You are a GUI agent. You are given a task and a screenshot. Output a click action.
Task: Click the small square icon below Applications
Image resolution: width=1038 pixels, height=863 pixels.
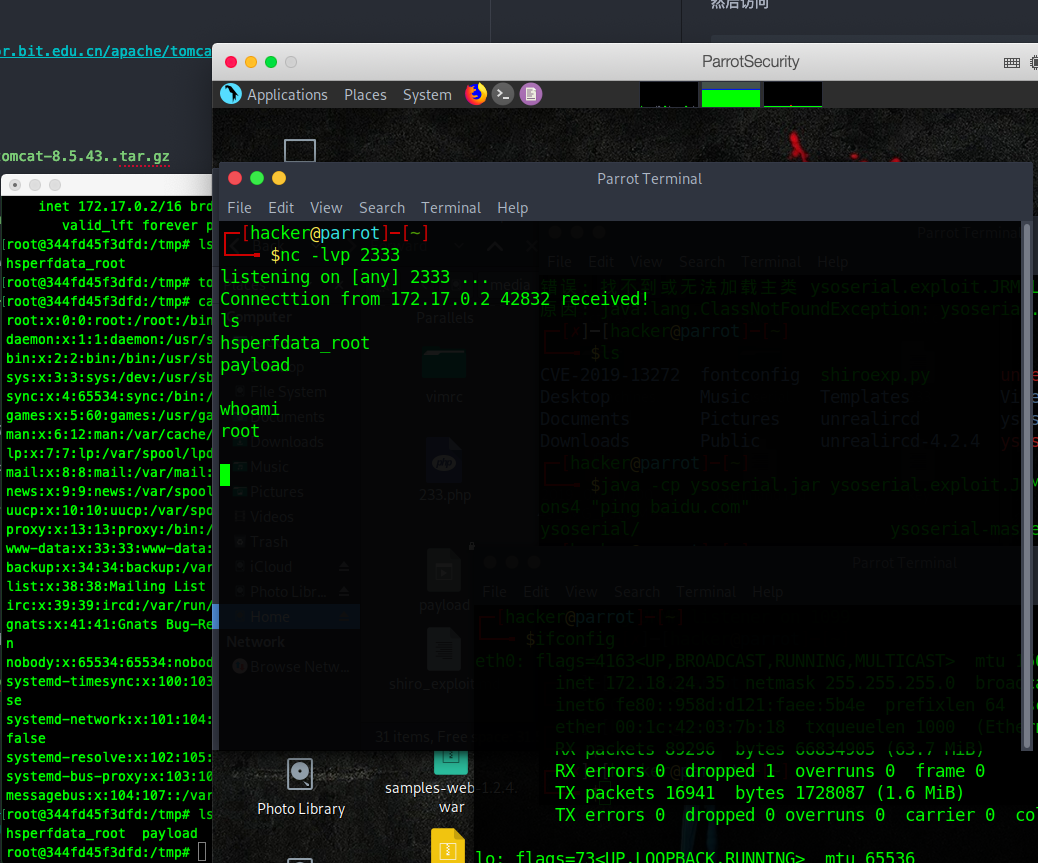[300, 150]
